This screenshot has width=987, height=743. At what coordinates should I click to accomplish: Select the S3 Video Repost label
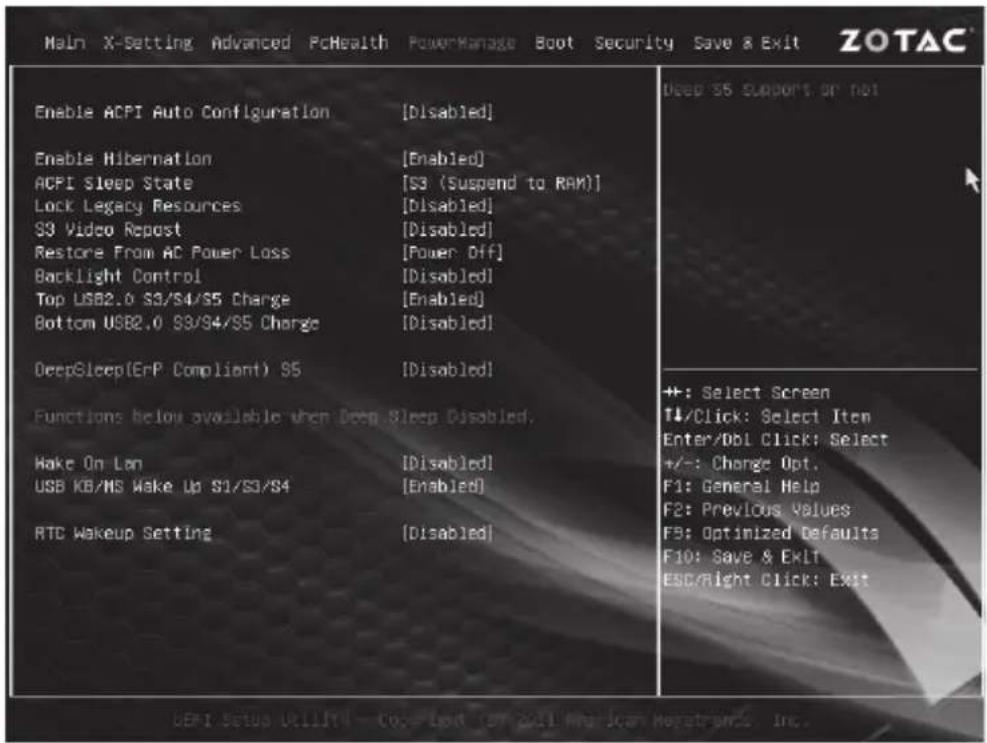coord(108,229)
